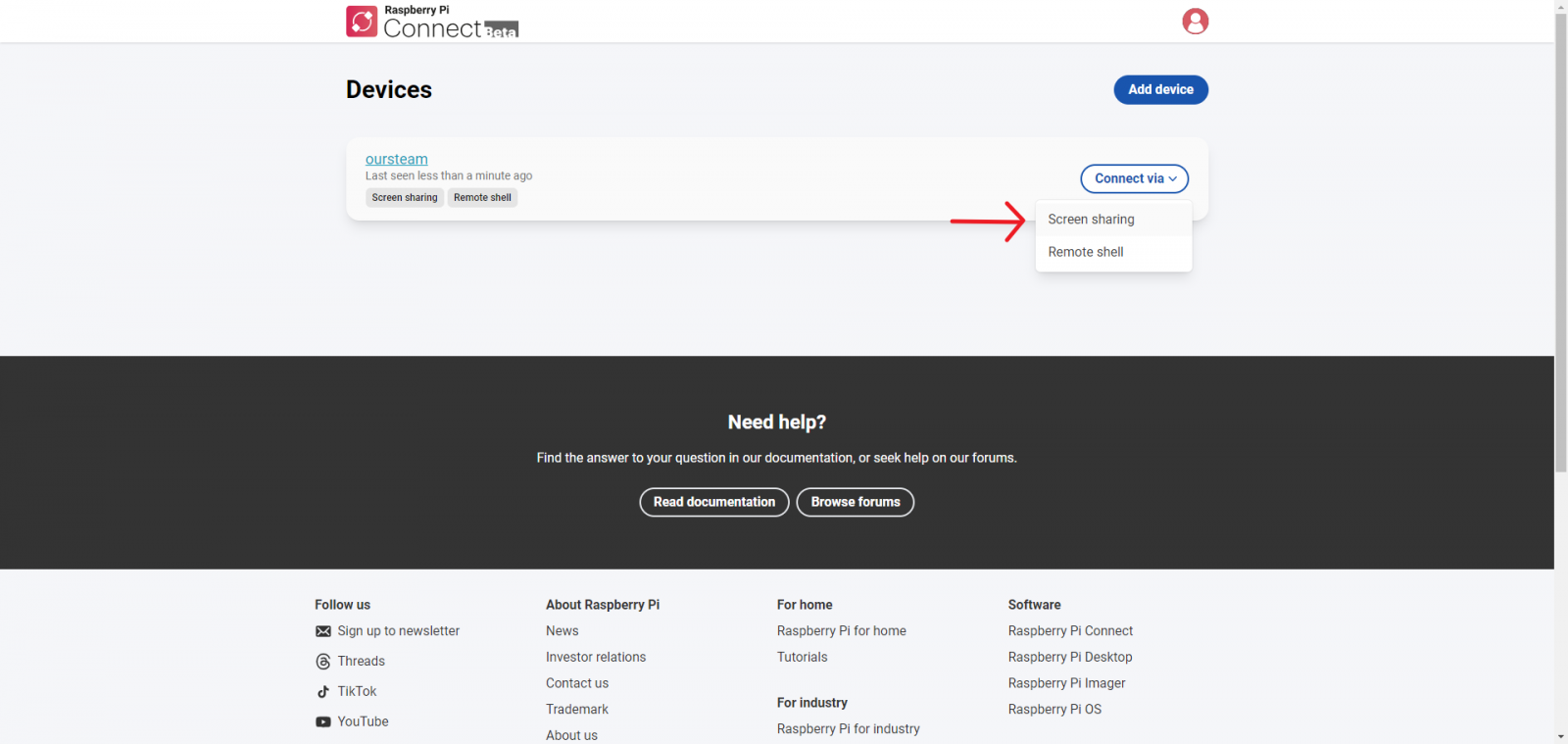
Task: Click the YouTube logo icon
Action: (323, 721)
